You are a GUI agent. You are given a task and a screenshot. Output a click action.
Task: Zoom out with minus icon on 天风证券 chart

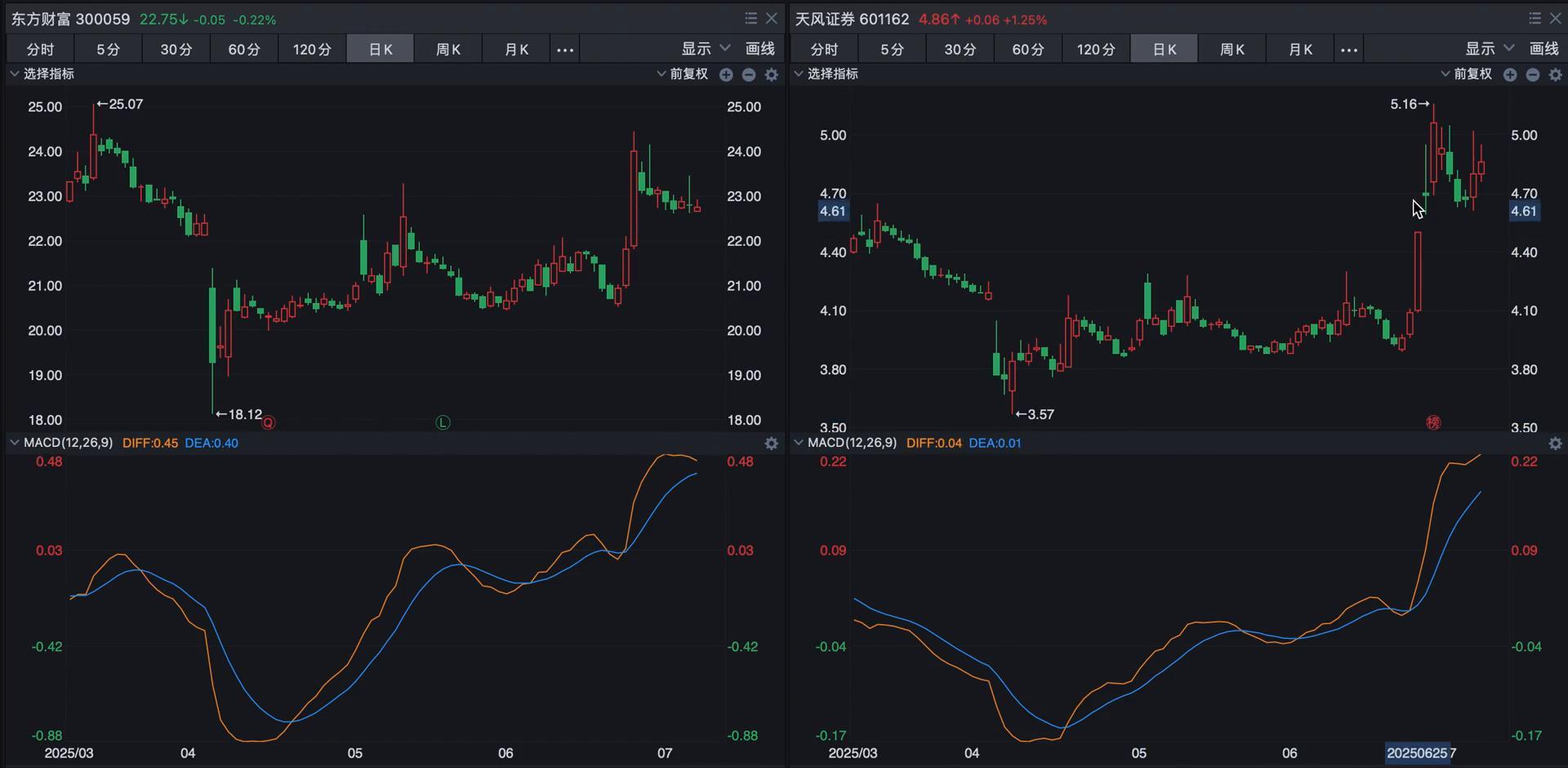(1533, 74)
